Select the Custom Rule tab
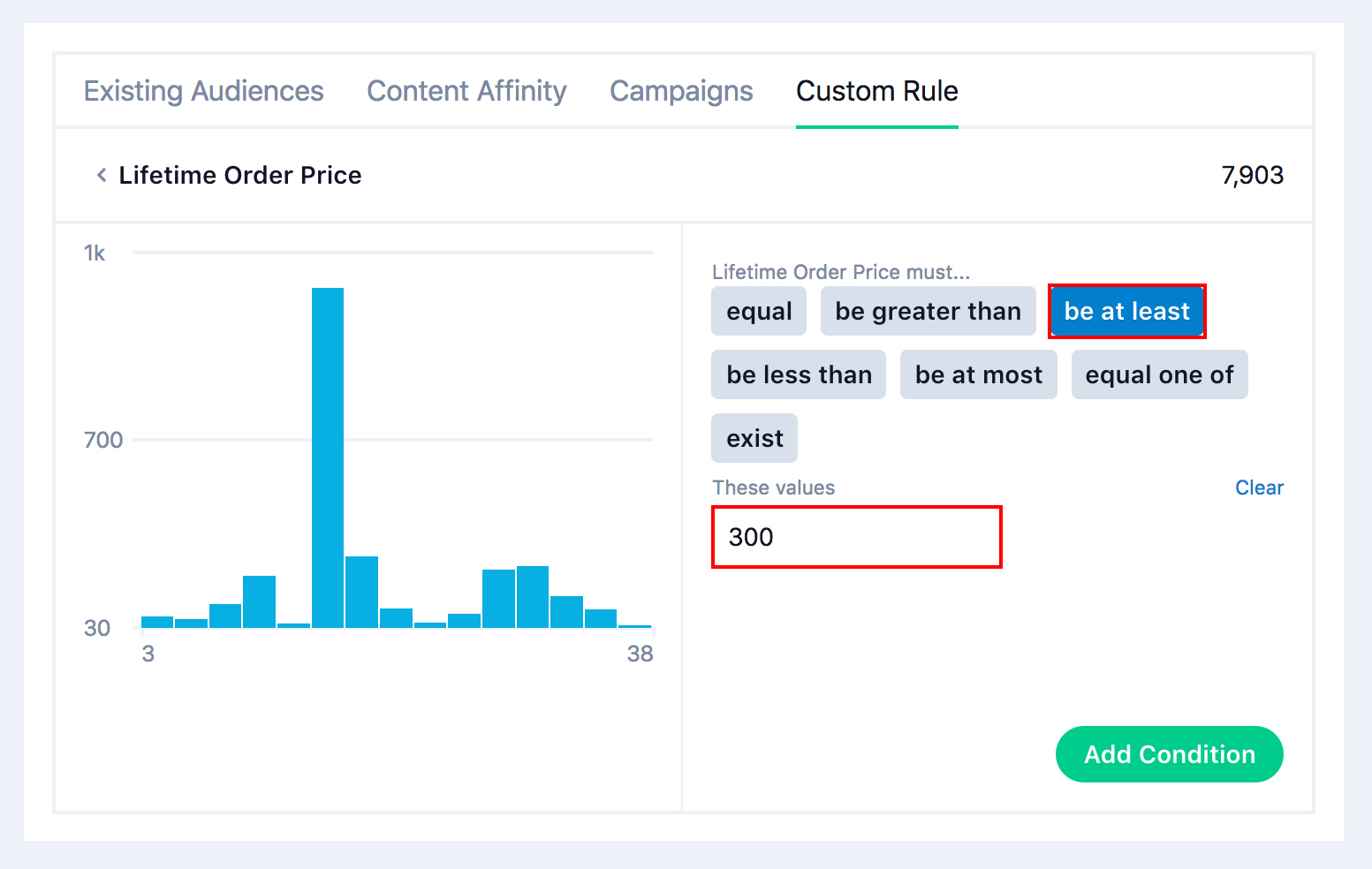This screenshot has height=869, width=1372. click(876, 91)
